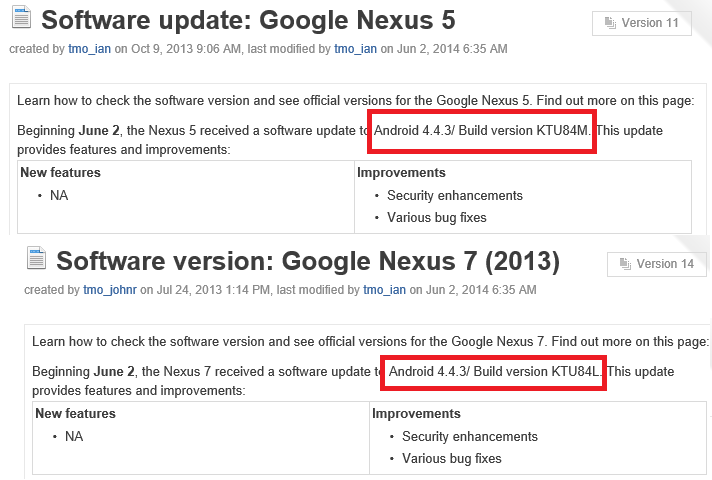This screenshot has width=712, height=480.
Task: Open the Version 11 history button
Action: [641, 23]
